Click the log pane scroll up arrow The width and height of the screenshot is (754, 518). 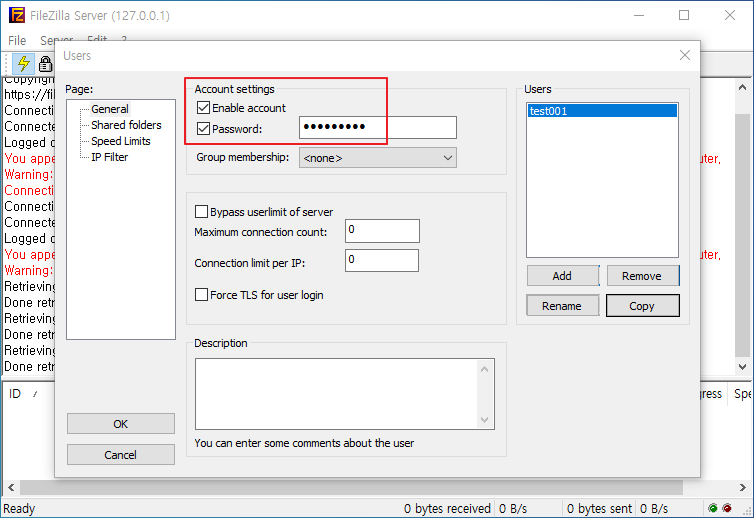[x=742, y=87]
